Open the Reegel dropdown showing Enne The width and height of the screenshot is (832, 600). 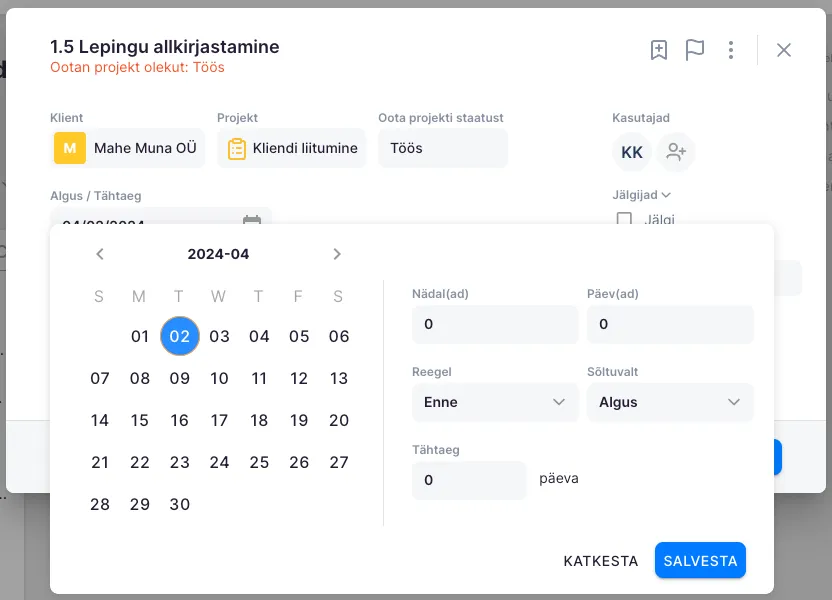tap(495, 402)
